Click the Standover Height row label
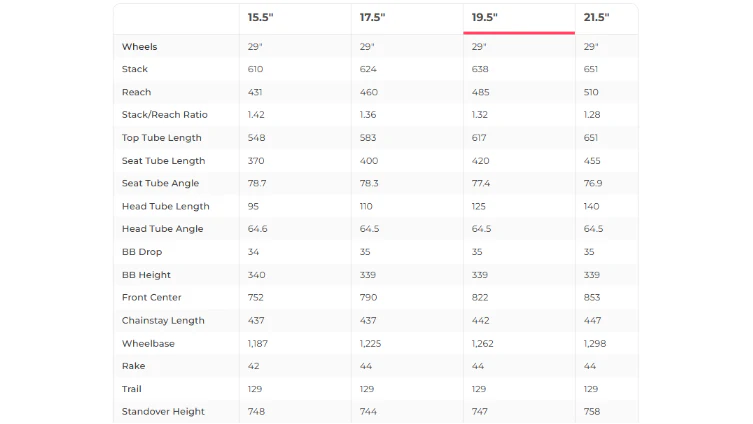The height and width of the screenshot is (424, 753). pos(163,412)
